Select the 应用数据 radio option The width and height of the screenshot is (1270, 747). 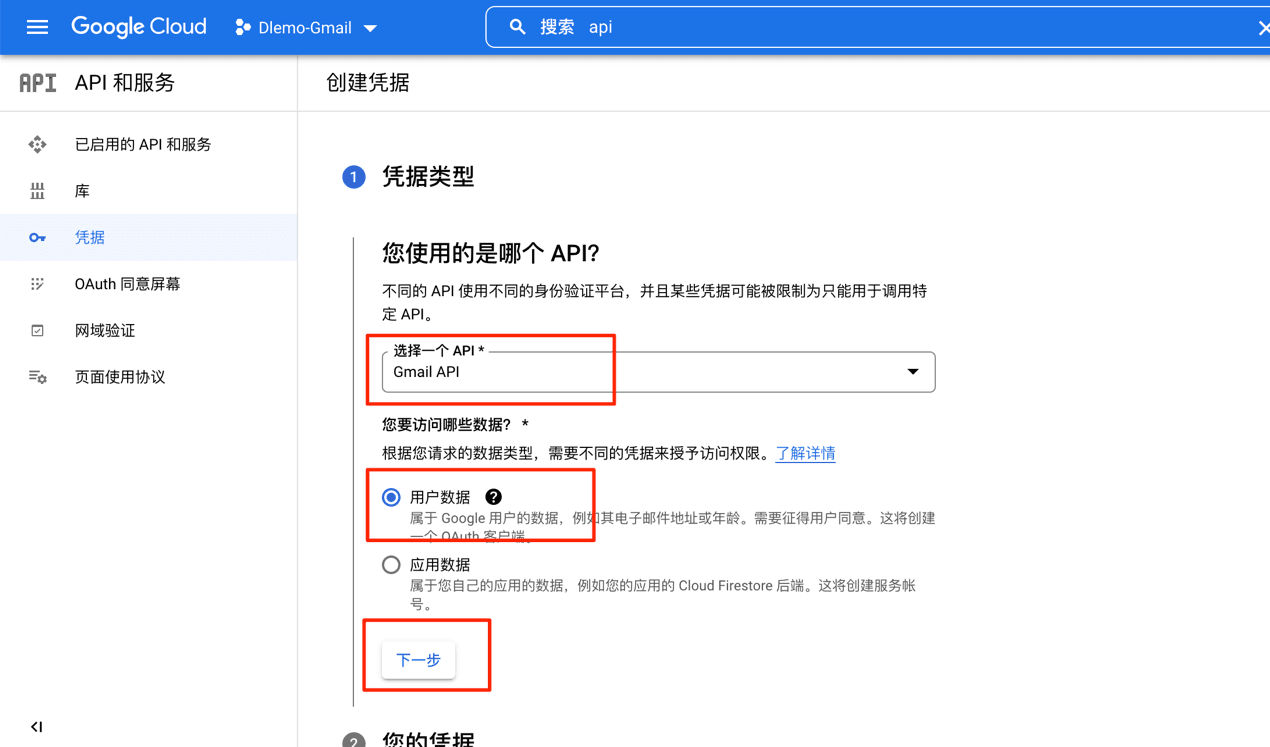point(391,565)
